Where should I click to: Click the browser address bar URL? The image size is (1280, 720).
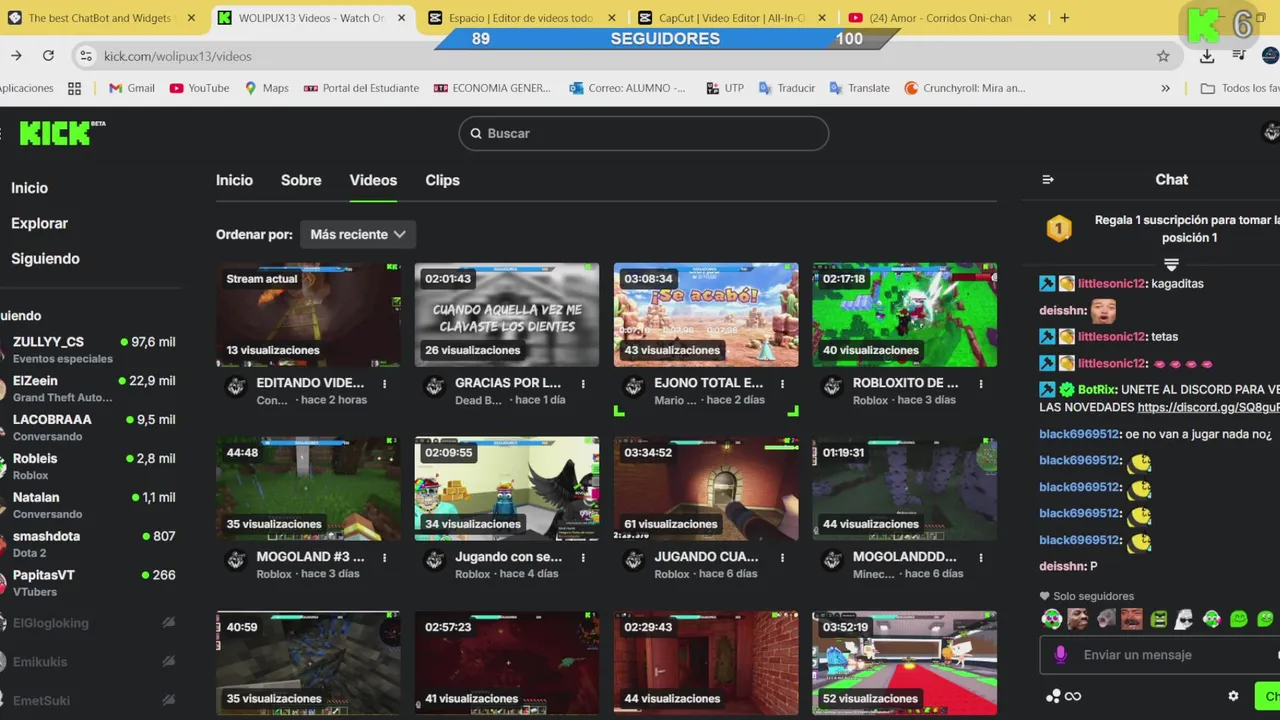[178, 56]
